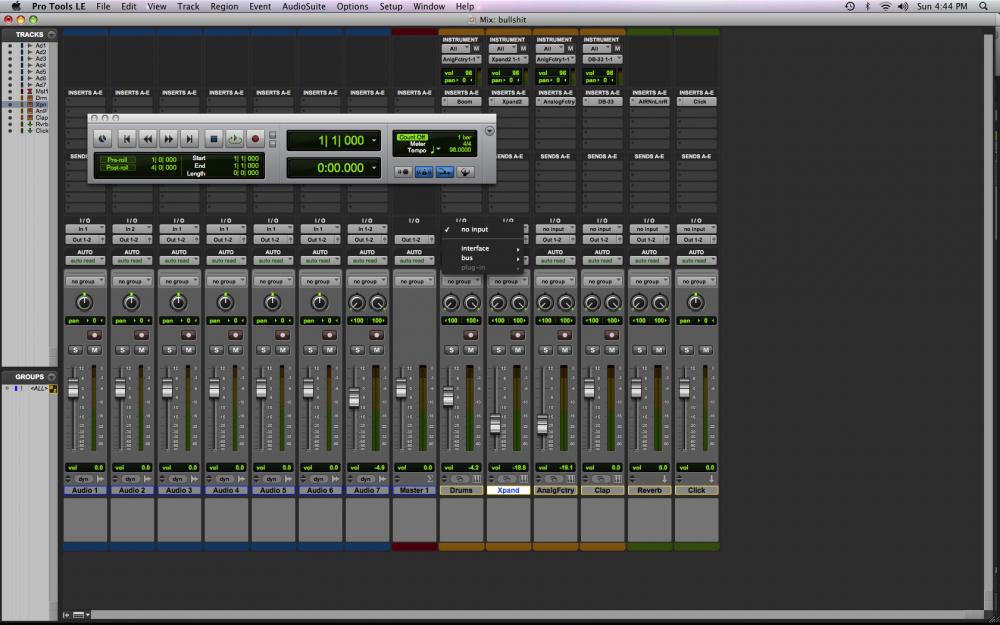
Task: Record-enable the Drums track
Action: [x=471, y=335]
